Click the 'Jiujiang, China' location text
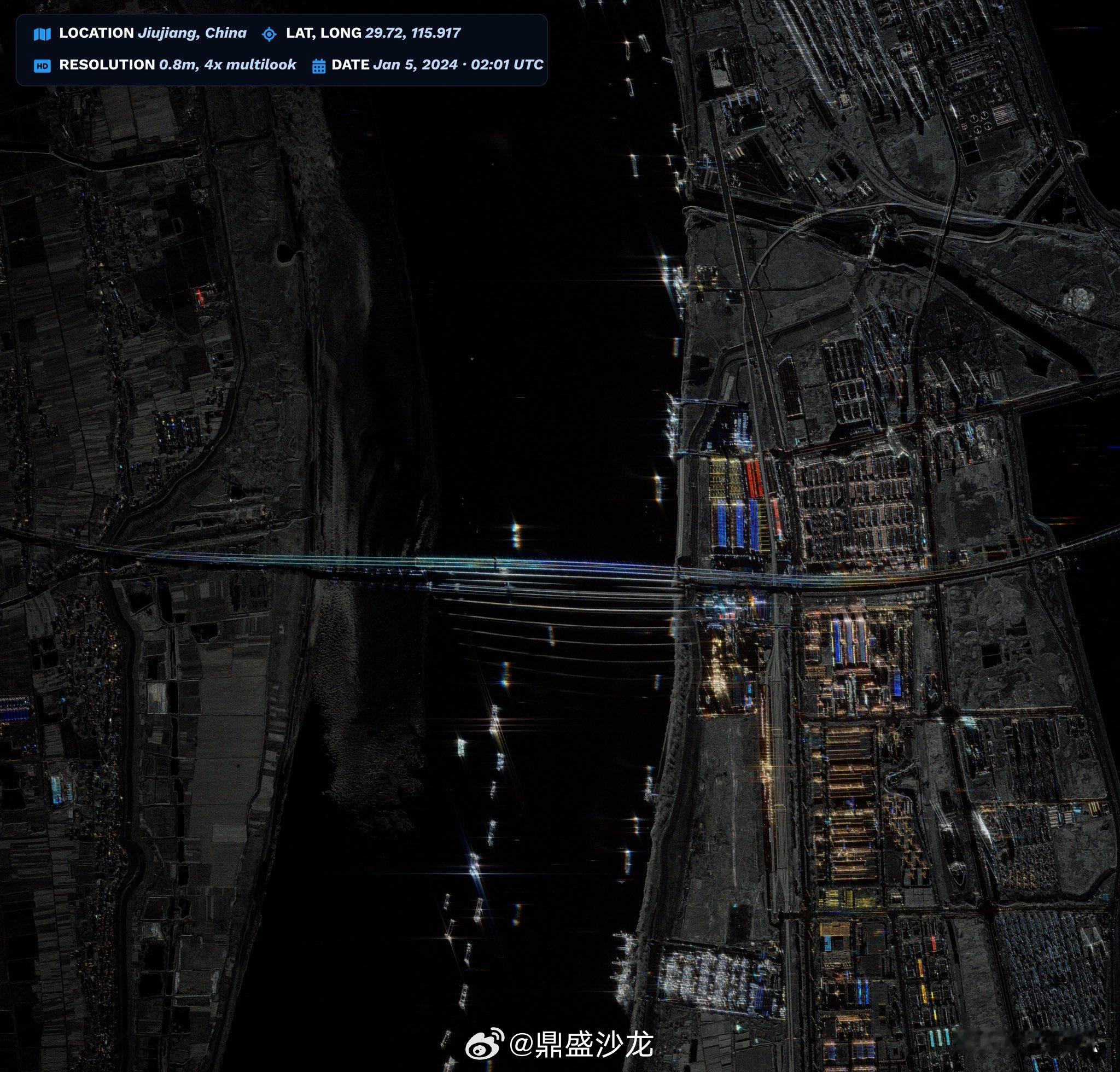 (192, 33)
